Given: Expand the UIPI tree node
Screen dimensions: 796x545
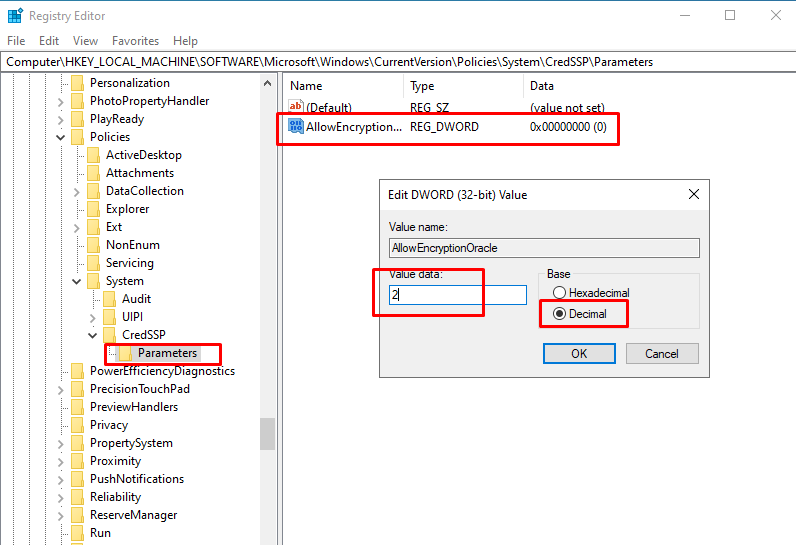Looking at the screenshot, I should point(92,318).
